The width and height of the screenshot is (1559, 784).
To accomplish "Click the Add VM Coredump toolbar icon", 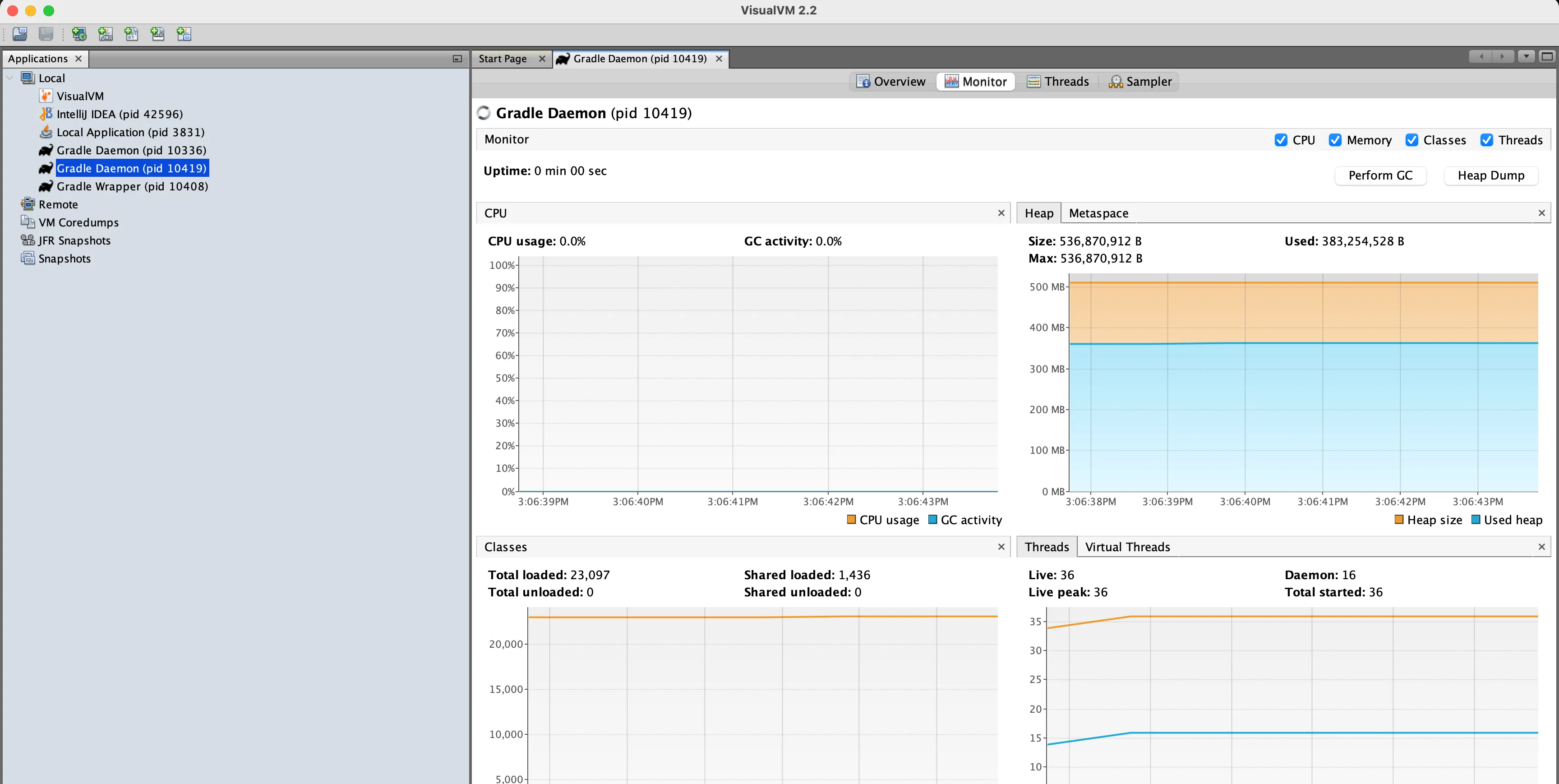I will pyautogui.click(x=131, y=34).
